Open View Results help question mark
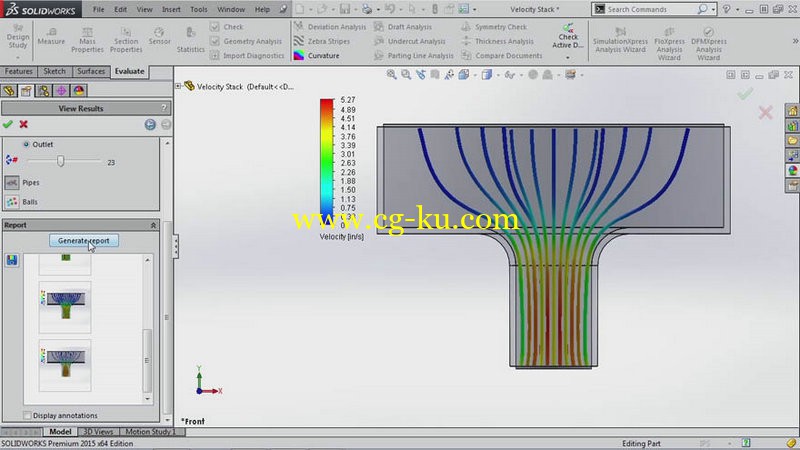This screenshot has width=800, height=450. click(164, 108)
